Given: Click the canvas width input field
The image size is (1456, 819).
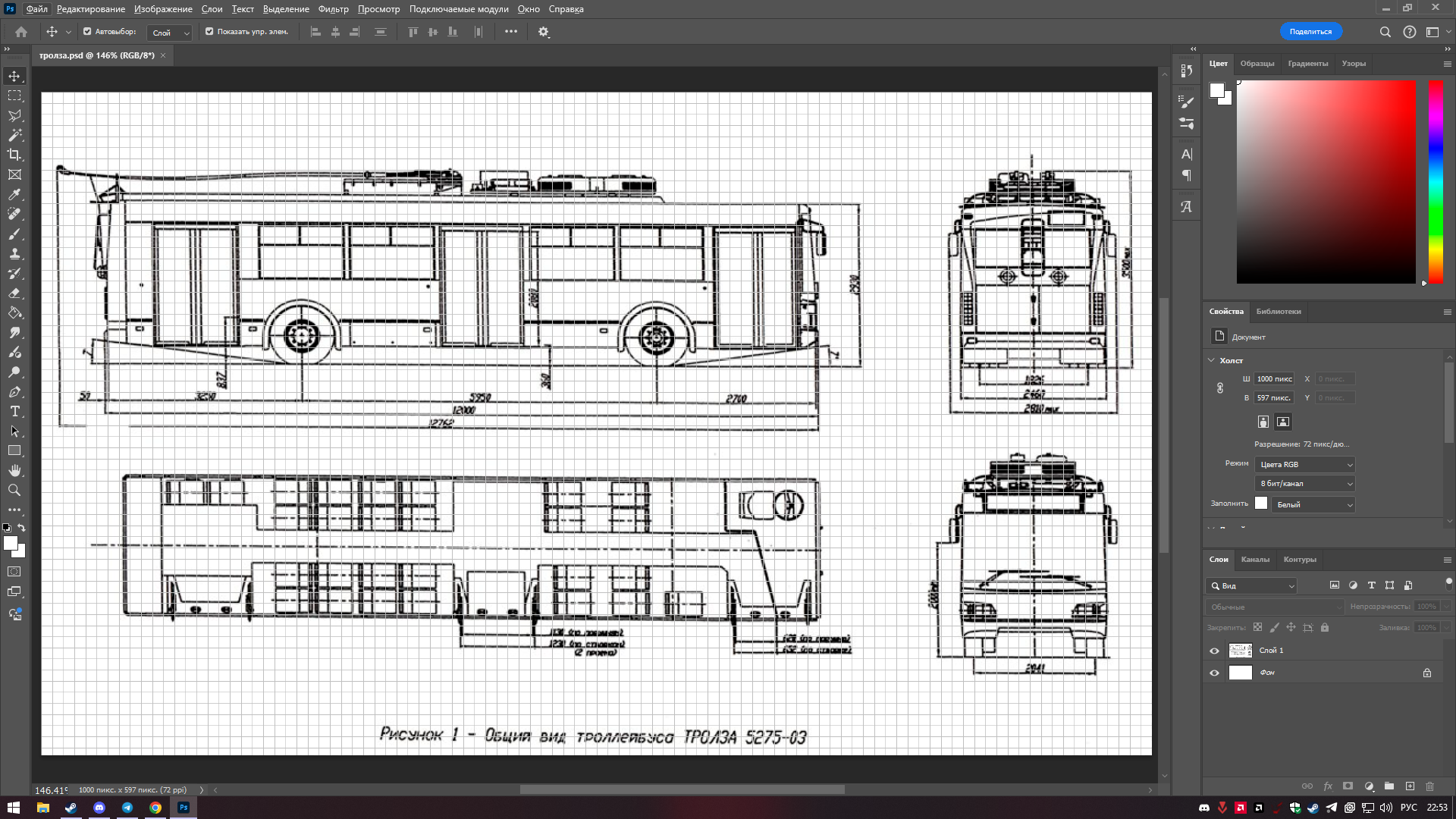Looking at the screenshot, I should pos(1274,379).
